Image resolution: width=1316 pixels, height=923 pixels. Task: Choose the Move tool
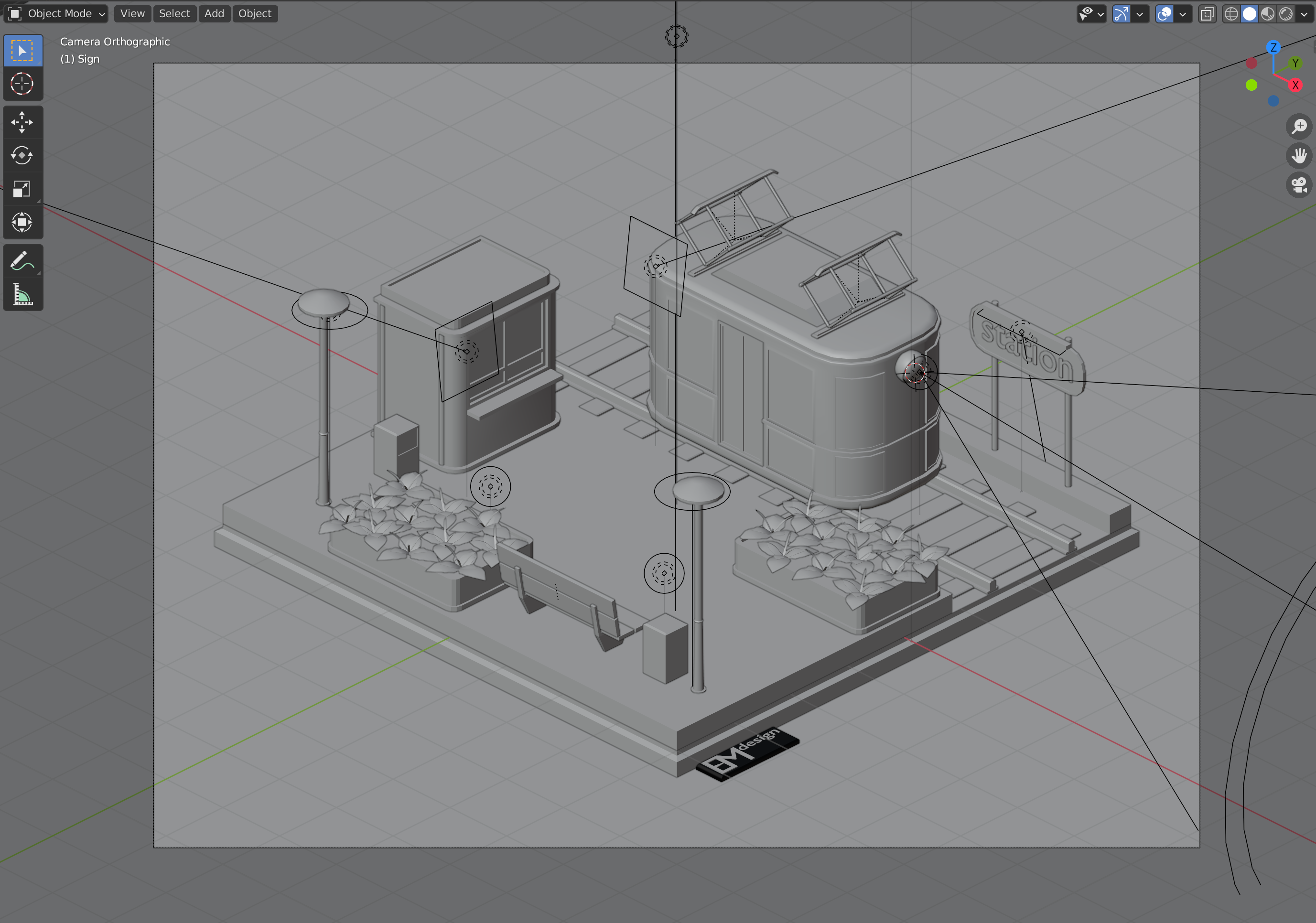pyautogui.click(x=22, y=122)
